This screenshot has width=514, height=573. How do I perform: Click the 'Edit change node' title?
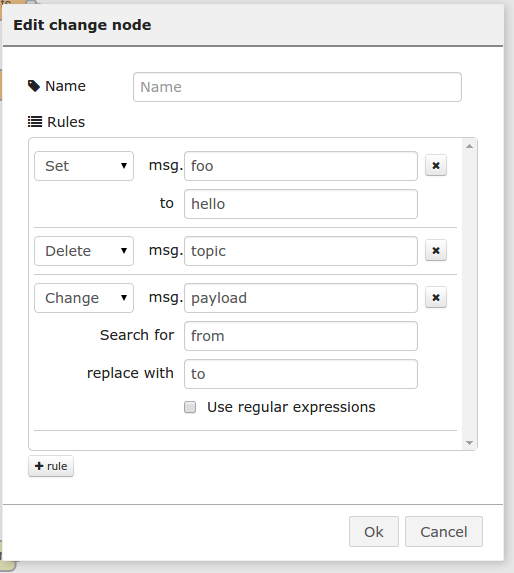82,25
